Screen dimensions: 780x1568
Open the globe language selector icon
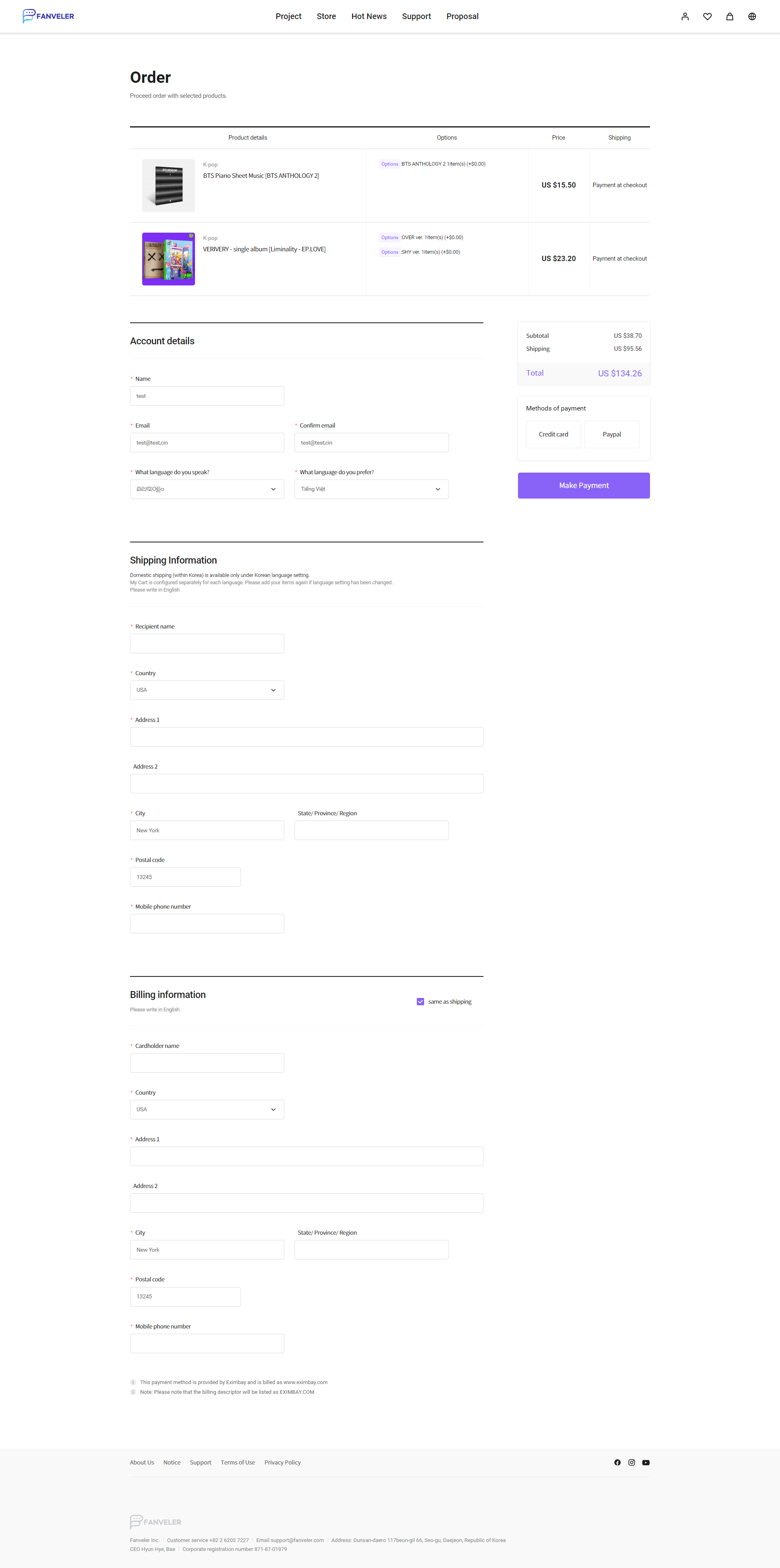752,16
